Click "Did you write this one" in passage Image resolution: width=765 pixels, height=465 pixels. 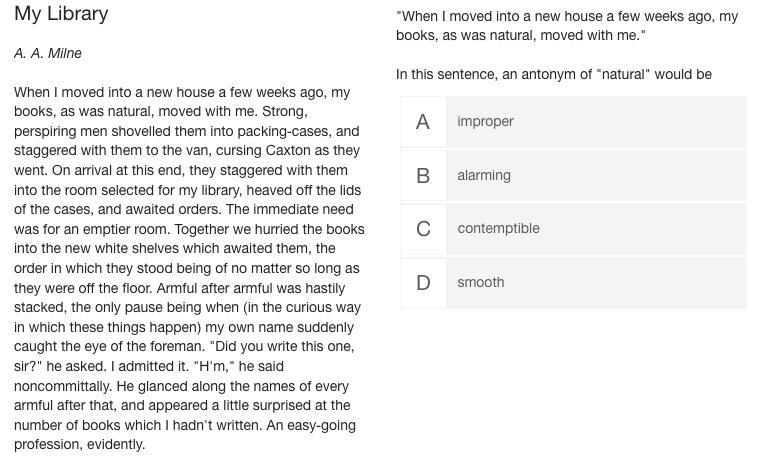[283, 346]
